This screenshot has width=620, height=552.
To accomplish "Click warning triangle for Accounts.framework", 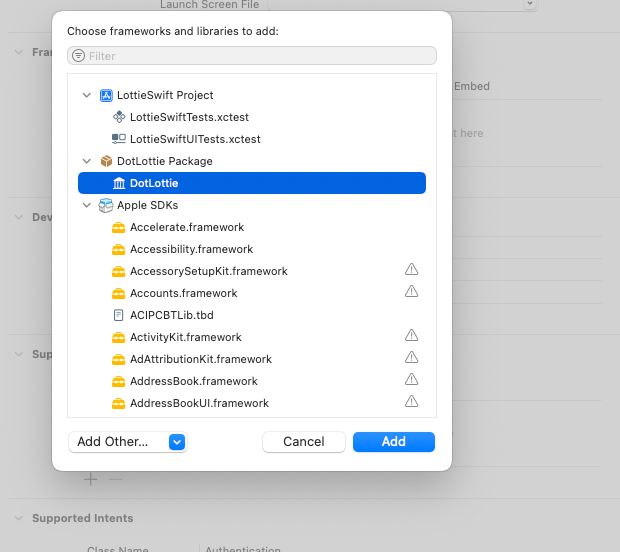I will (411, 291).
